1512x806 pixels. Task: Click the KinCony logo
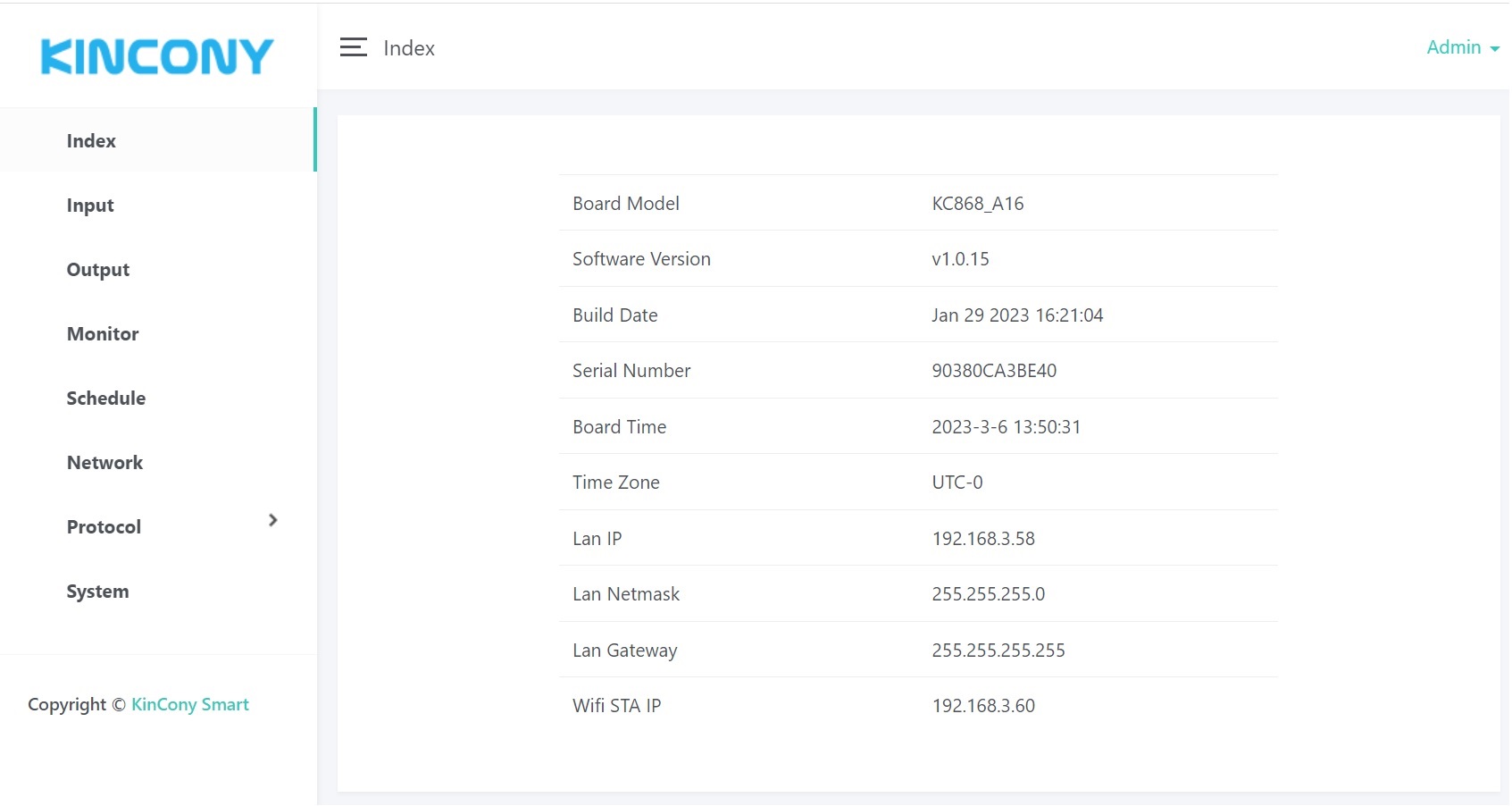[157, 56]
